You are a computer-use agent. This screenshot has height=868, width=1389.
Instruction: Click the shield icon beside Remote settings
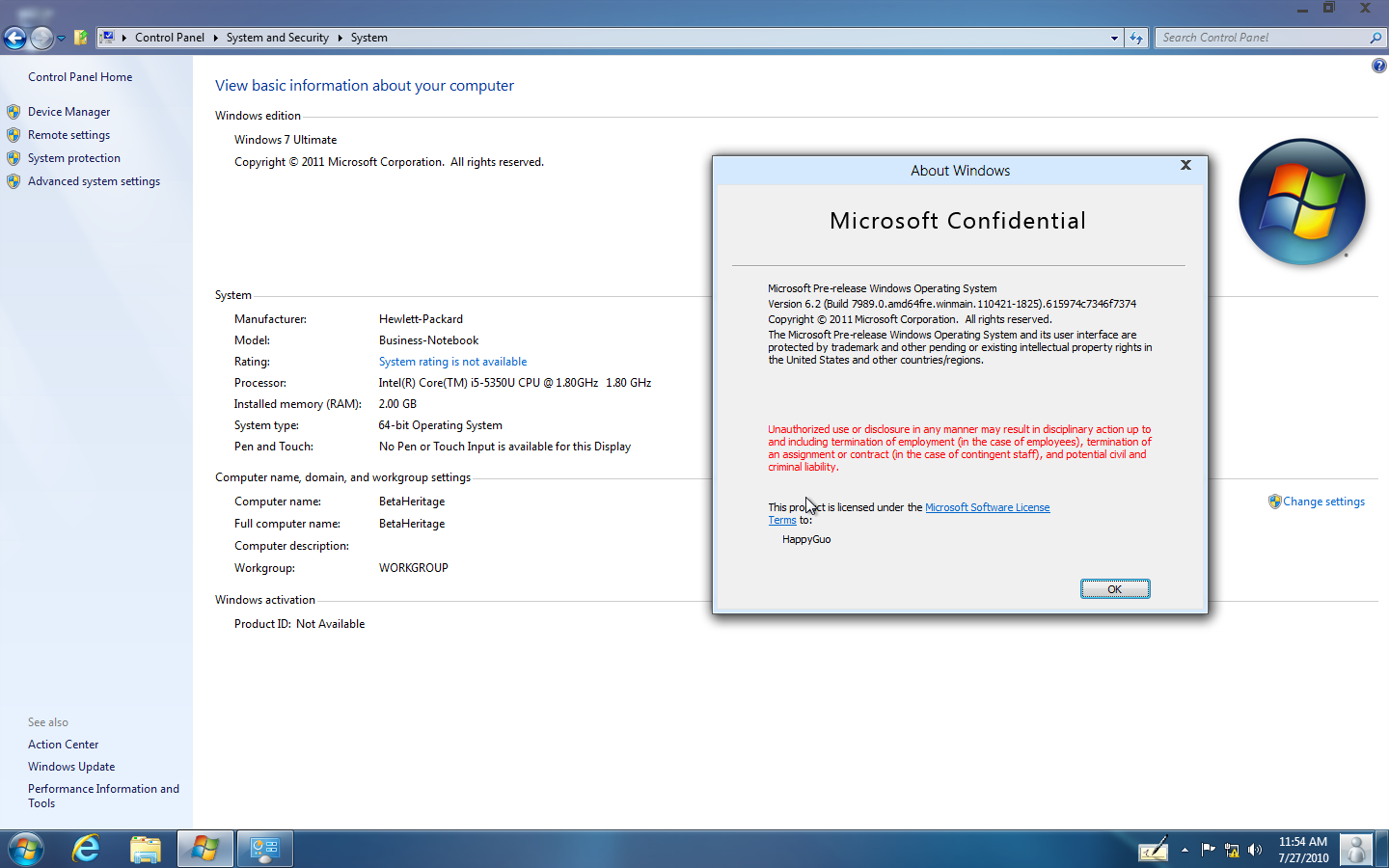coord(14,135)
